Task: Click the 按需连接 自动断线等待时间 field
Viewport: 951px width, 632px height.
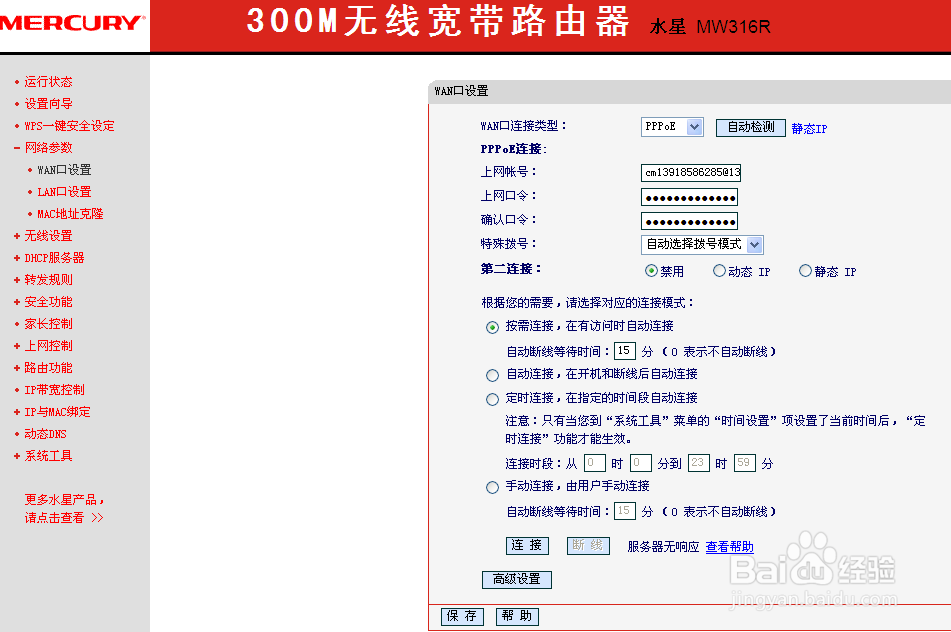Action: pyautogui.click(x=625, y=351)
